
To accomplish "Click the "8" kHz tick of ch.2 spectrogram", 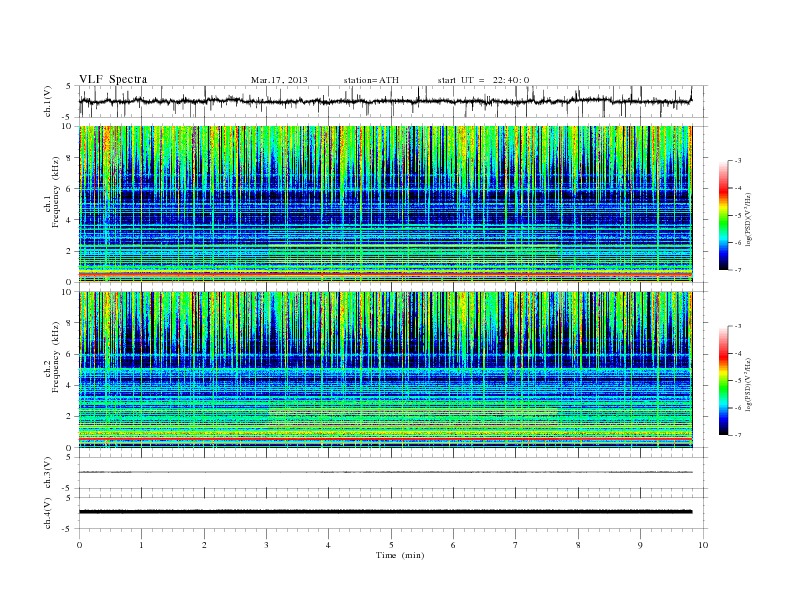I will 70,323.
